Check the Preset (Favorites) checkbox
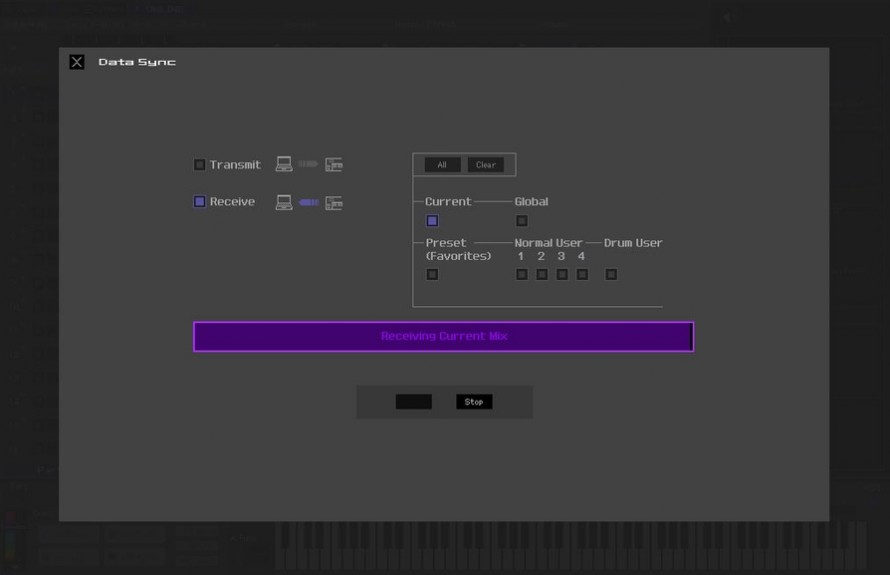The image size is (890, 575). pyautogui.click(x=432, y=275)
